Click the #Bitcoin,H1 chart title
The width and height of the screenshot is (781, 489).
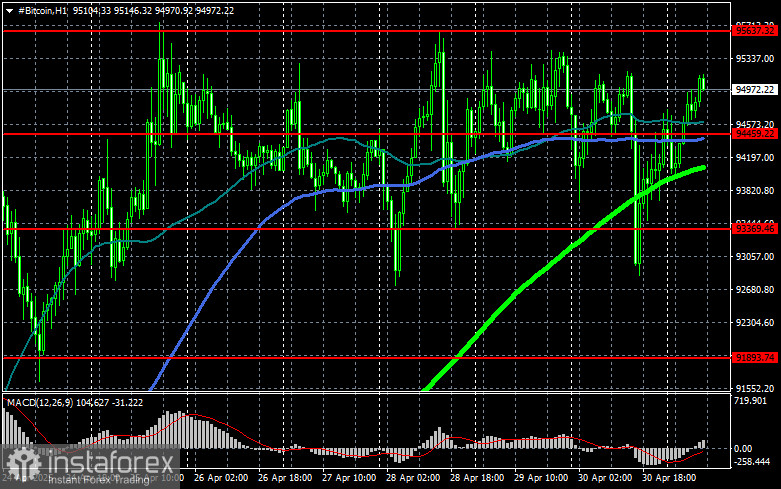(42, 10)
